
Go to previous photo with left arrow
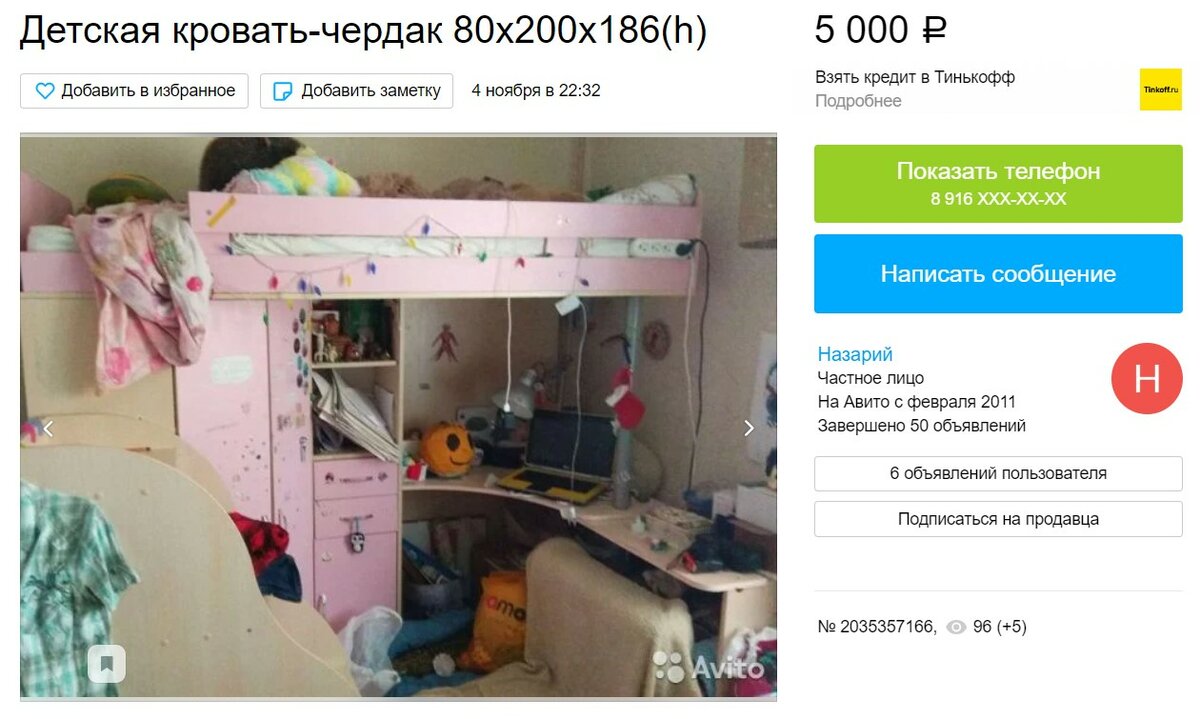click(47, 428)
